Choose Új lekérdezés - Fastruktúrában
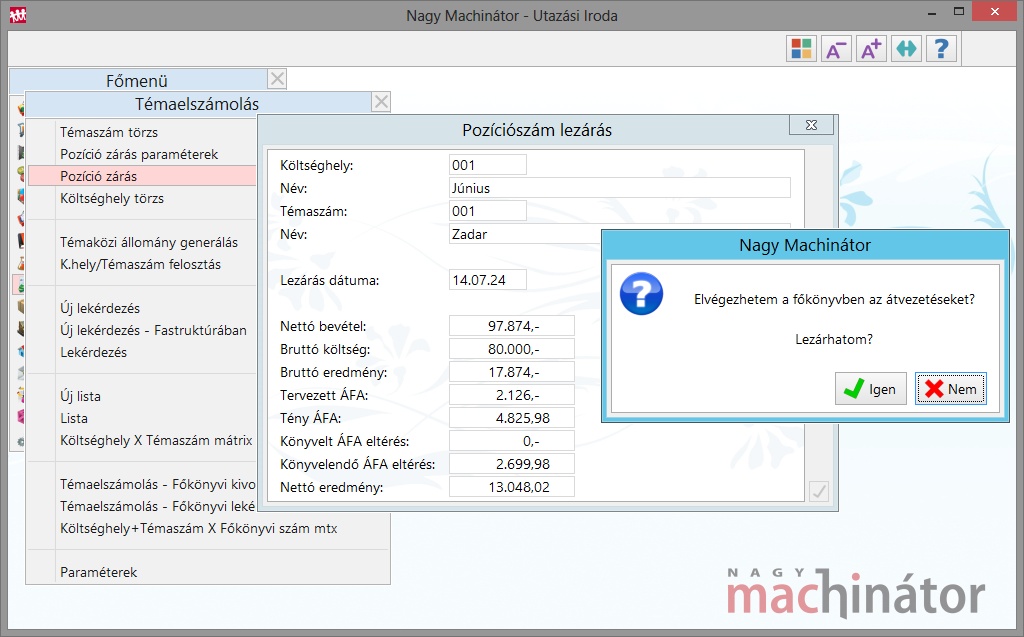Image resolution: width=1024 pixels, height=637 pixels. [x=153, y=330]
